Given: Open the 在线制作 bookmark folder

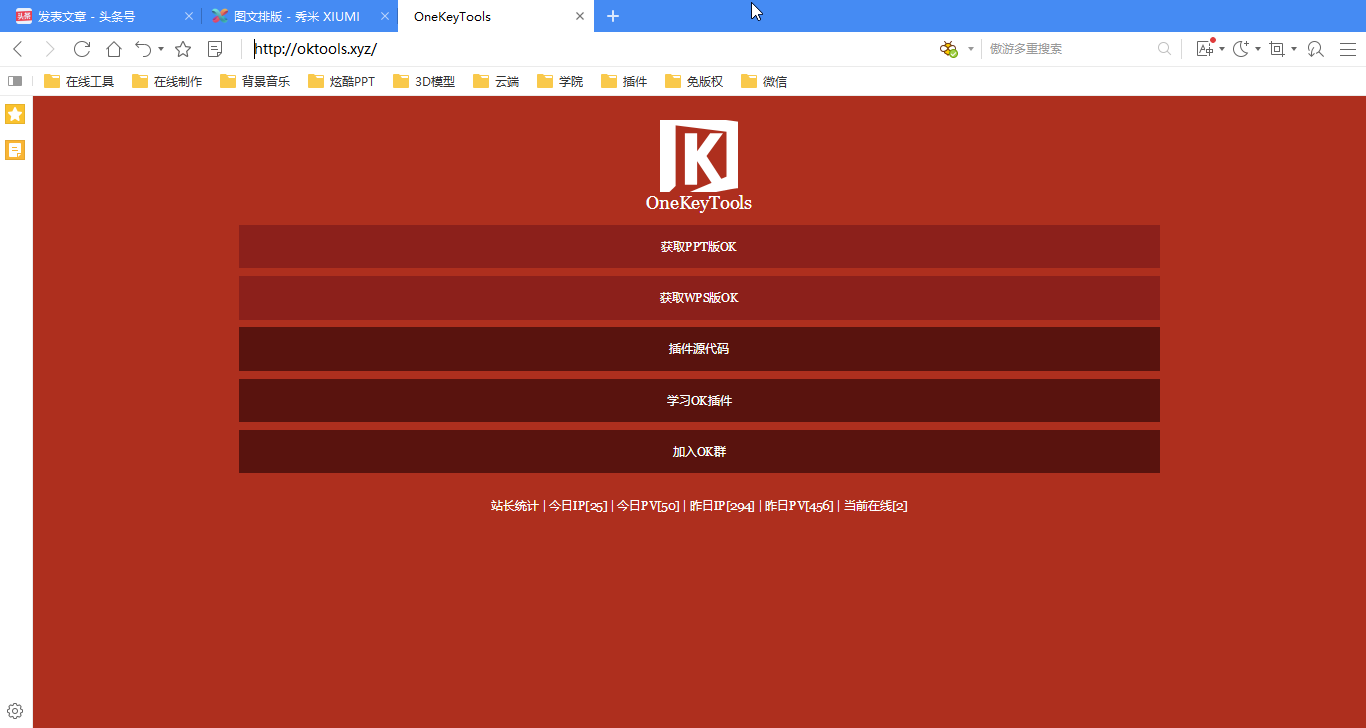Looking at the screenshot, I should pos(167,81).
